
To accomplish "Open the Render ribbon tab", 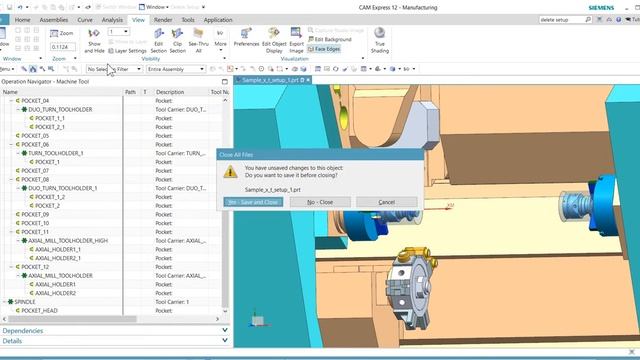I will [x=163, y=20].
